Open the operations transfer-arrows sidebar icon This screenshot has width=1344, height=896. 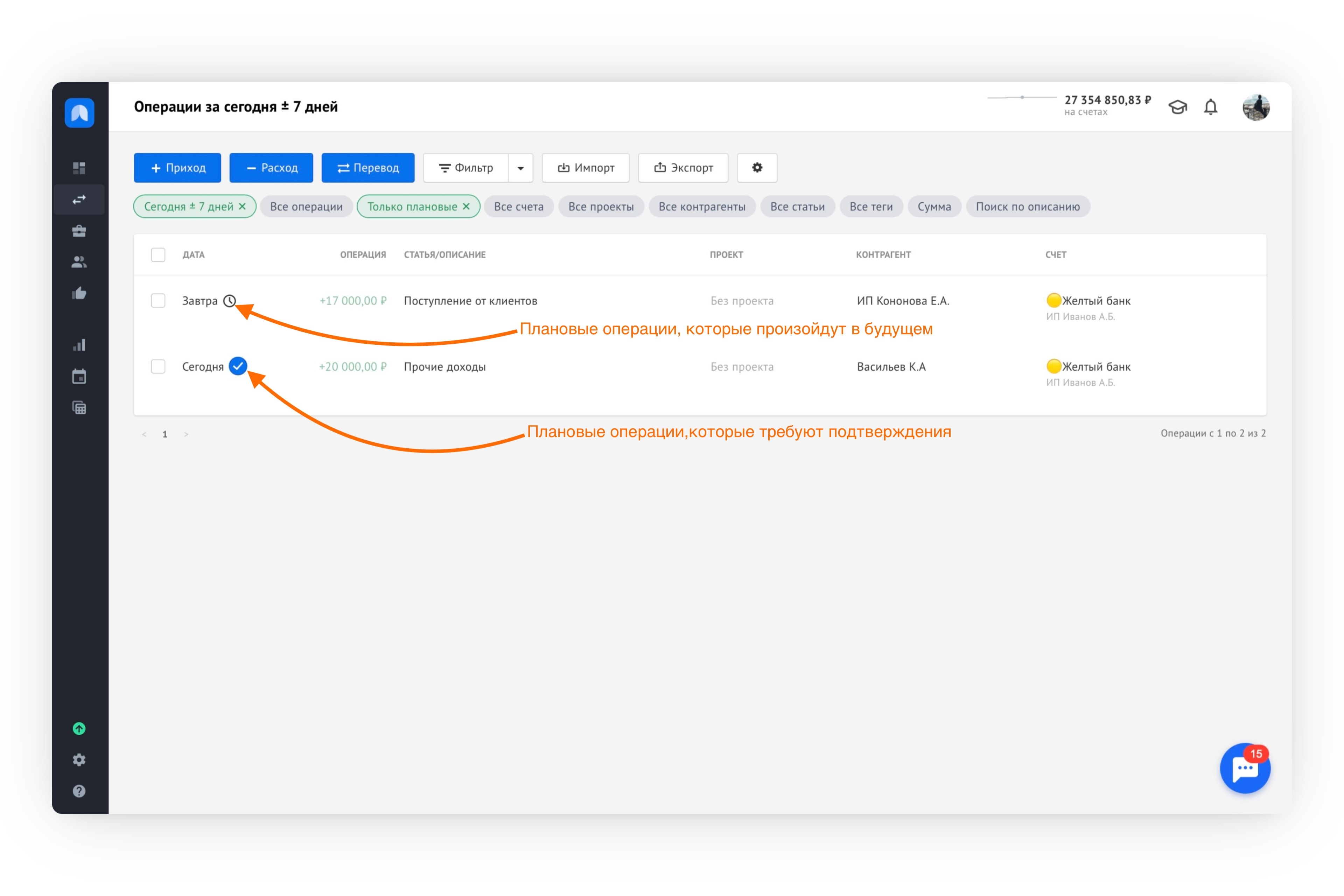tap(79, 199)
